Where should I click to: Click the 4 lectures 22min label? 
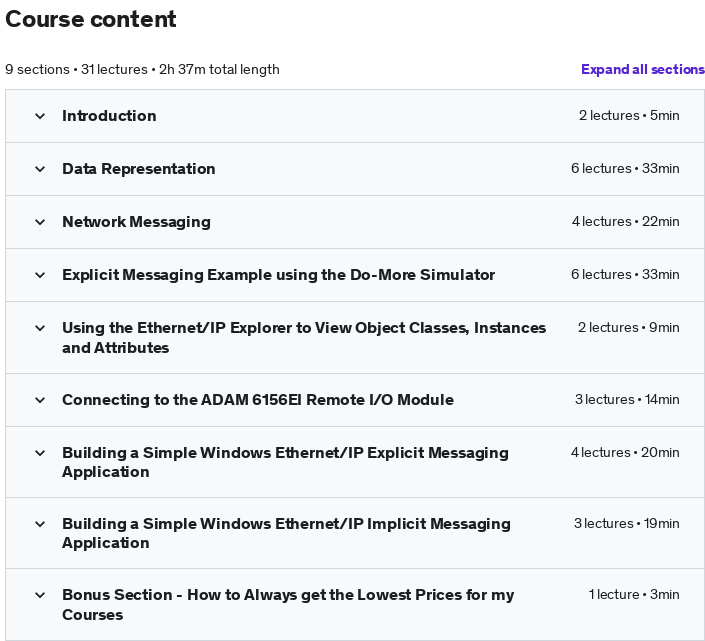(x=625, y=222)
